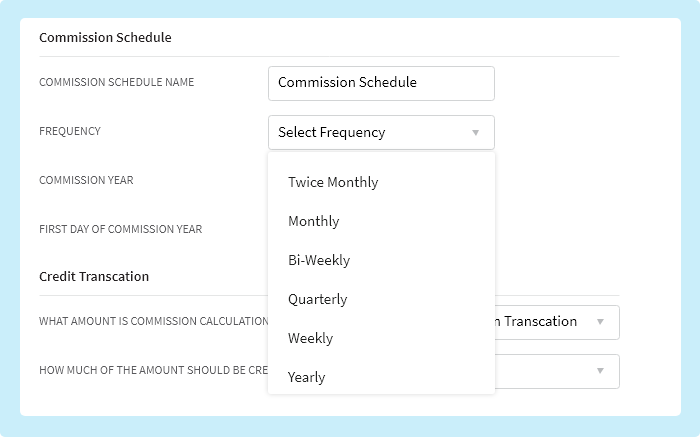The image size is (700, 437).
Task: Pick the Bi-Weekly frequency option
Action: tap(319, 260)
